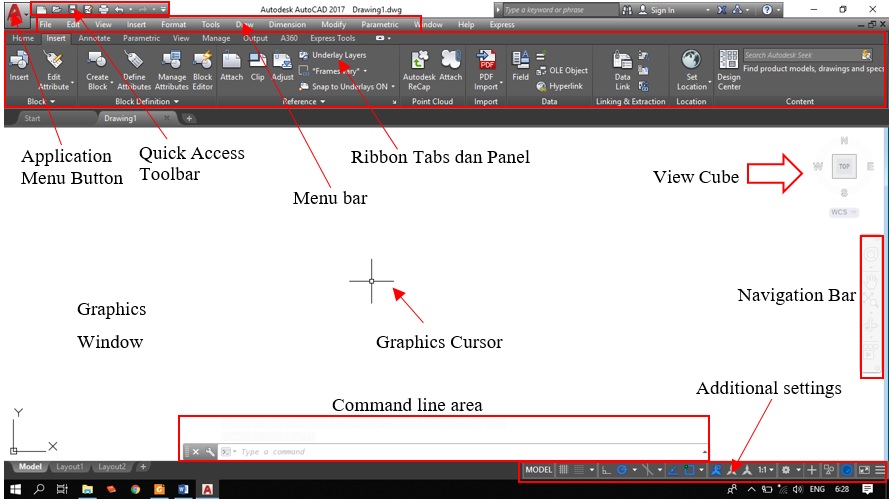
Task: Click the status bar customization hamburger button
Action: (879, 470)
